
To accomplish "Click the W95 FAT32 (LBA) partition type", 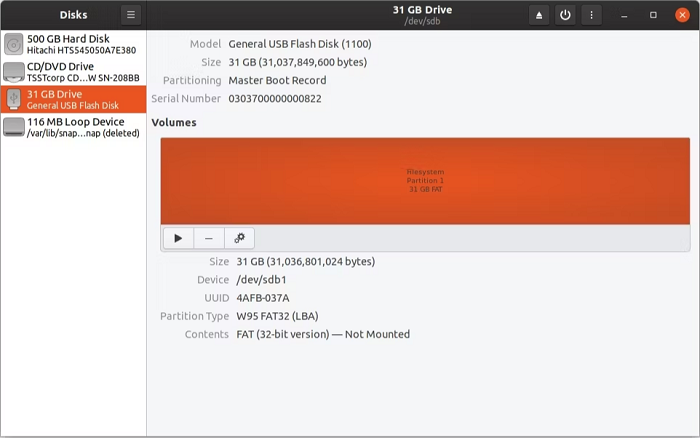I will pos(277,316).
